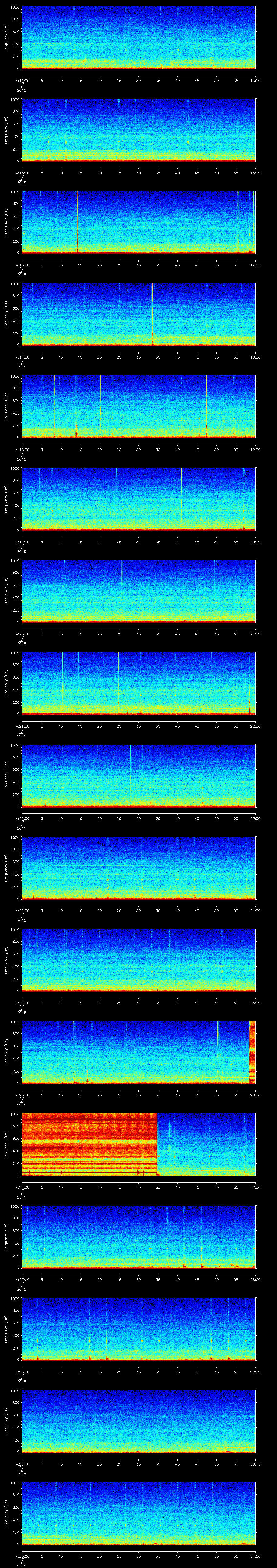Select the 4:25:00 start time label
This screenshot has height=1568, width=277.
pyautogui.click(x=22, y=1095)
